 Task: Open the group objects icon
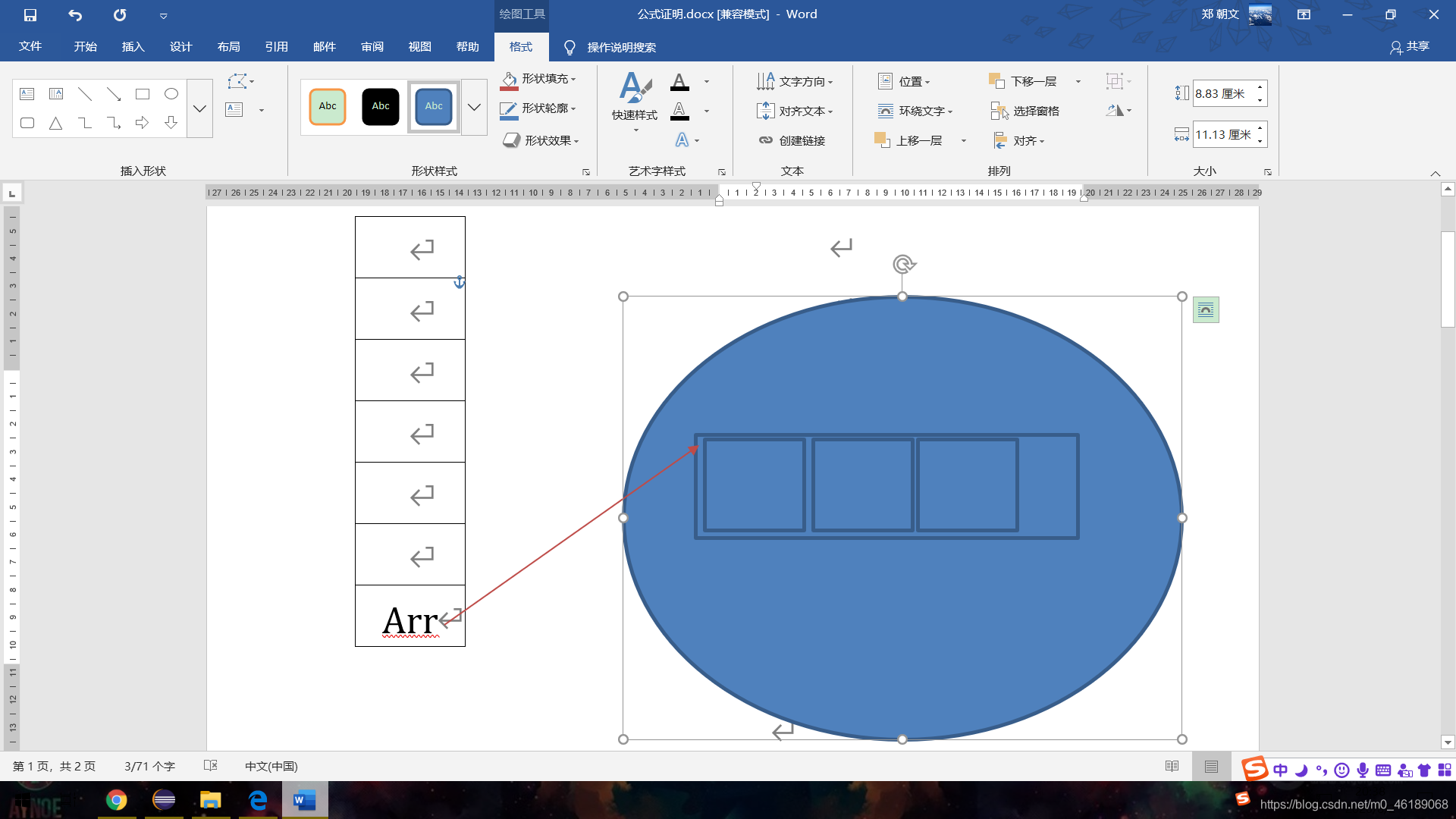tap(1115, 81)
